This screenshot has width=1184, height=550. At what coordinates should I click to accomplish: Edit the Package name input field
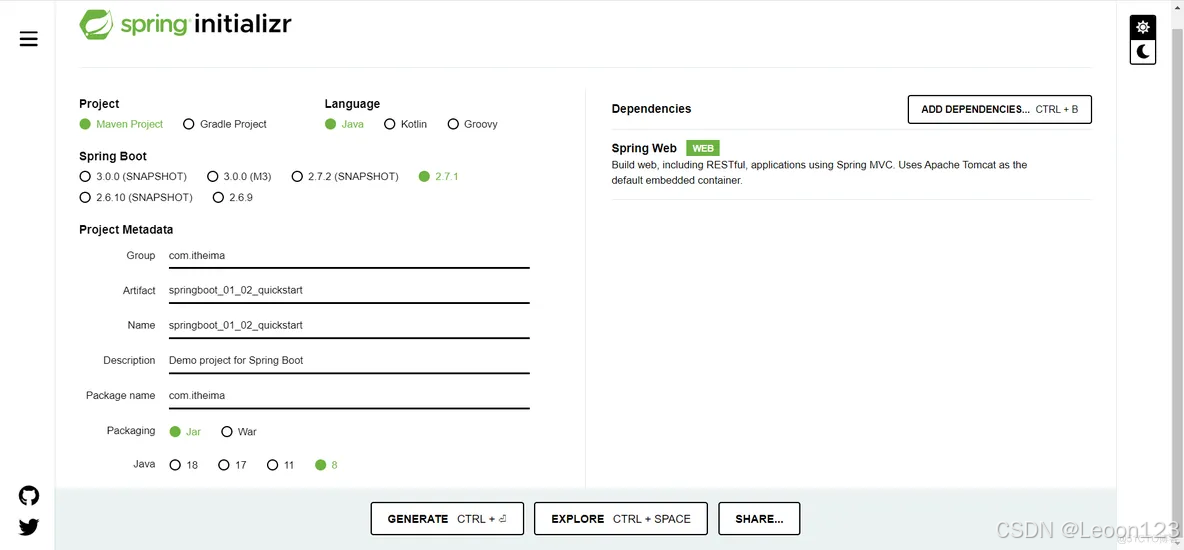coord(349,395)
